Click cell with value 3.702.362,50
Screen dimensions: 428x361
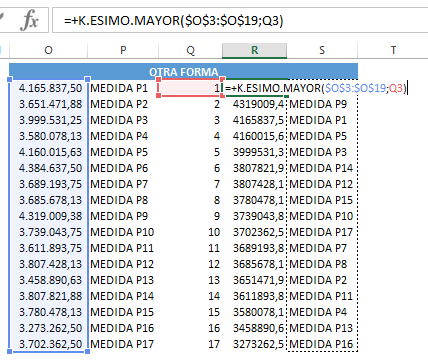pyautogui.click(x=50, y=344)
